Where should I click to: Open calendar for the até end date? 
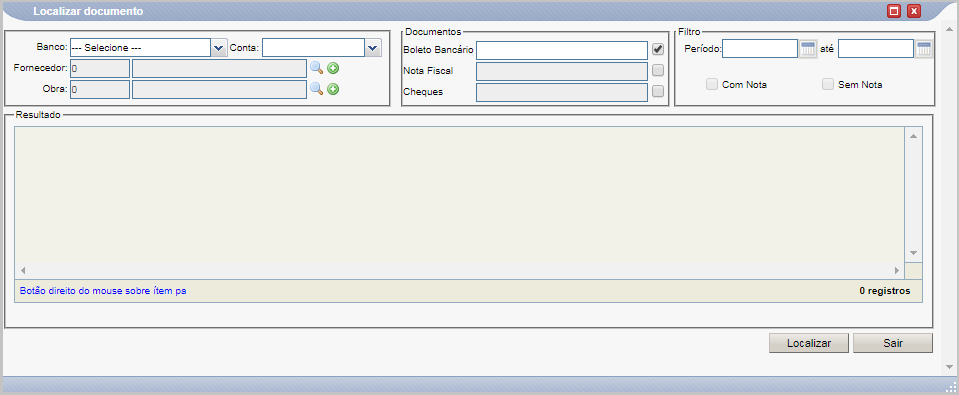(924, 49)
